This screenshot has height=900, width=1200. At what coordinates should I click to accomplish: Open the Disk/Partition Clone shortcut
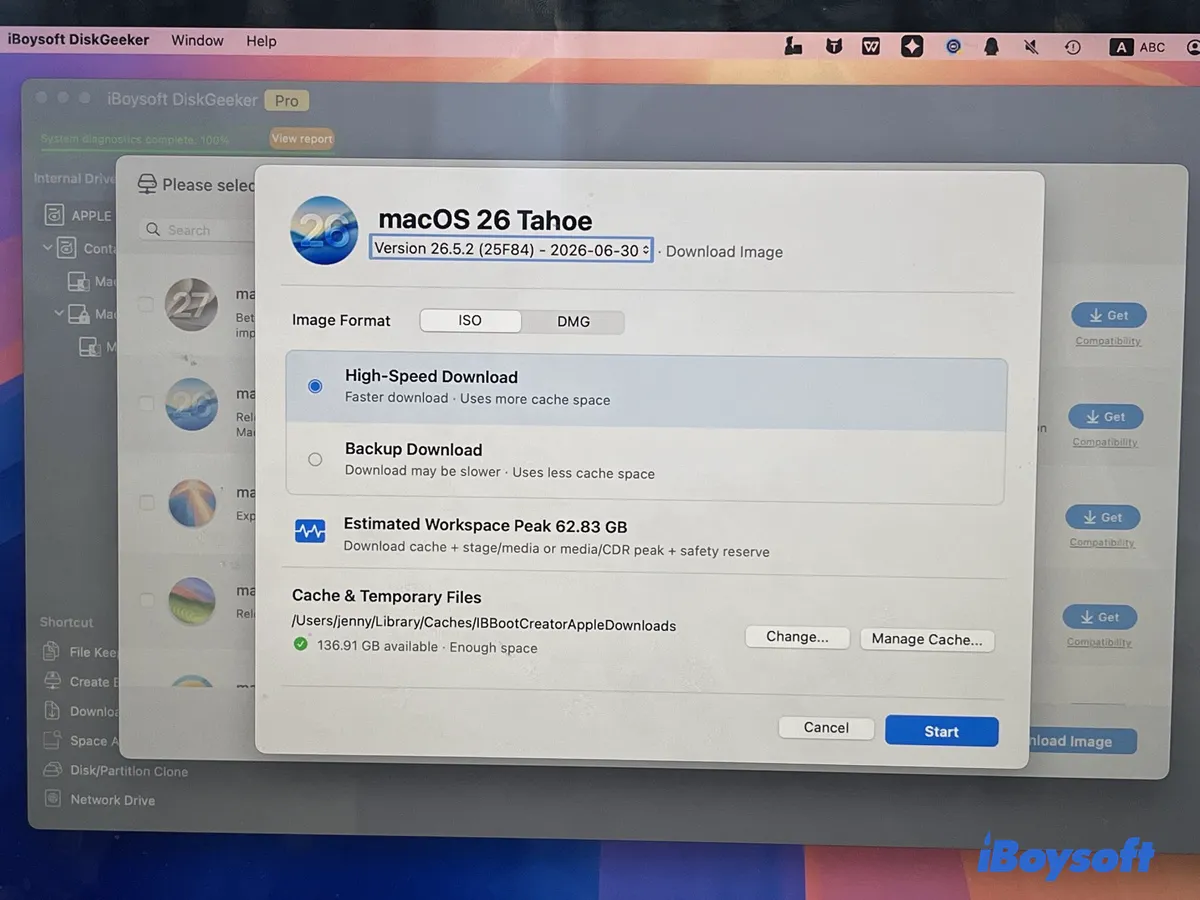pyautogui.click(x=116, y=771)
